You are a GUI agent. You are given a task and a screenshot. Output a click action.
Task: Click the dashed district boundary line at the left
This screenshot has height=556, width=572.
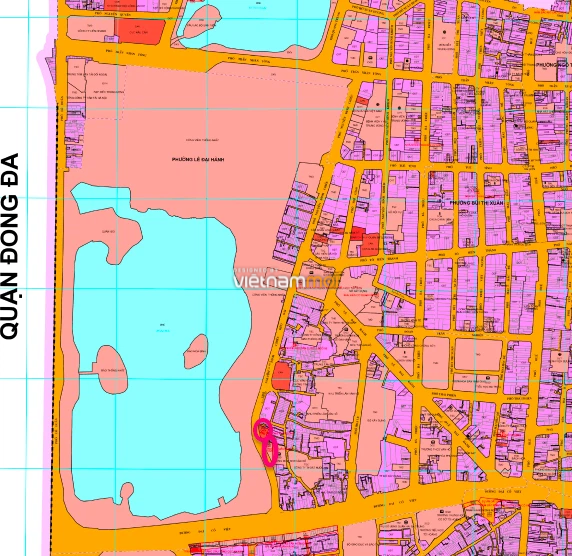click(57, 328)
